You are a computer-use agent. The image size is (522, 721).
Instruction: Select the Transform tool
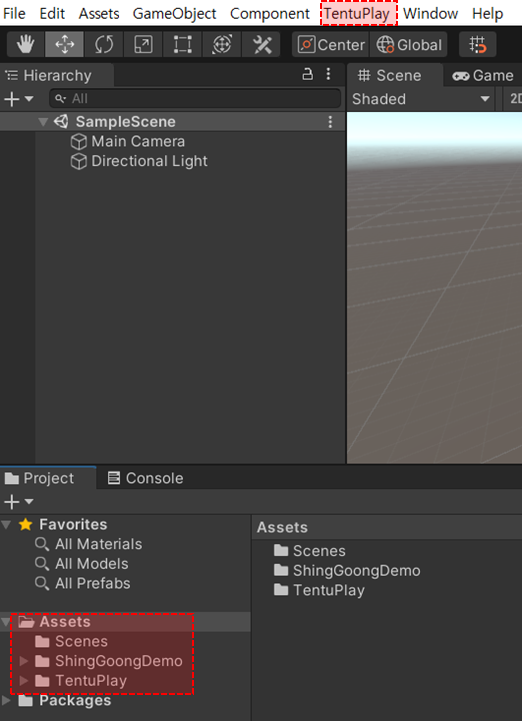tap(222, 45)
